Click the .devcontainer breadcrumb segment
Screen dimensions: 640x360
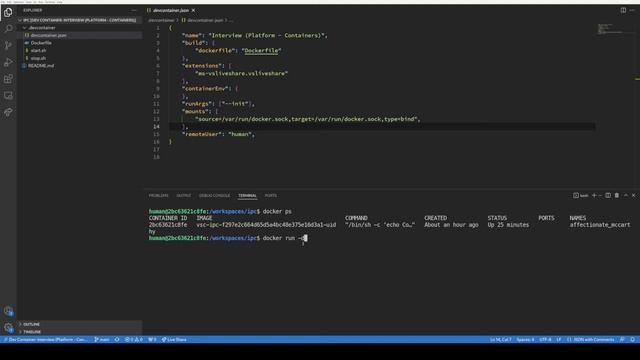(x=161, y=20)
